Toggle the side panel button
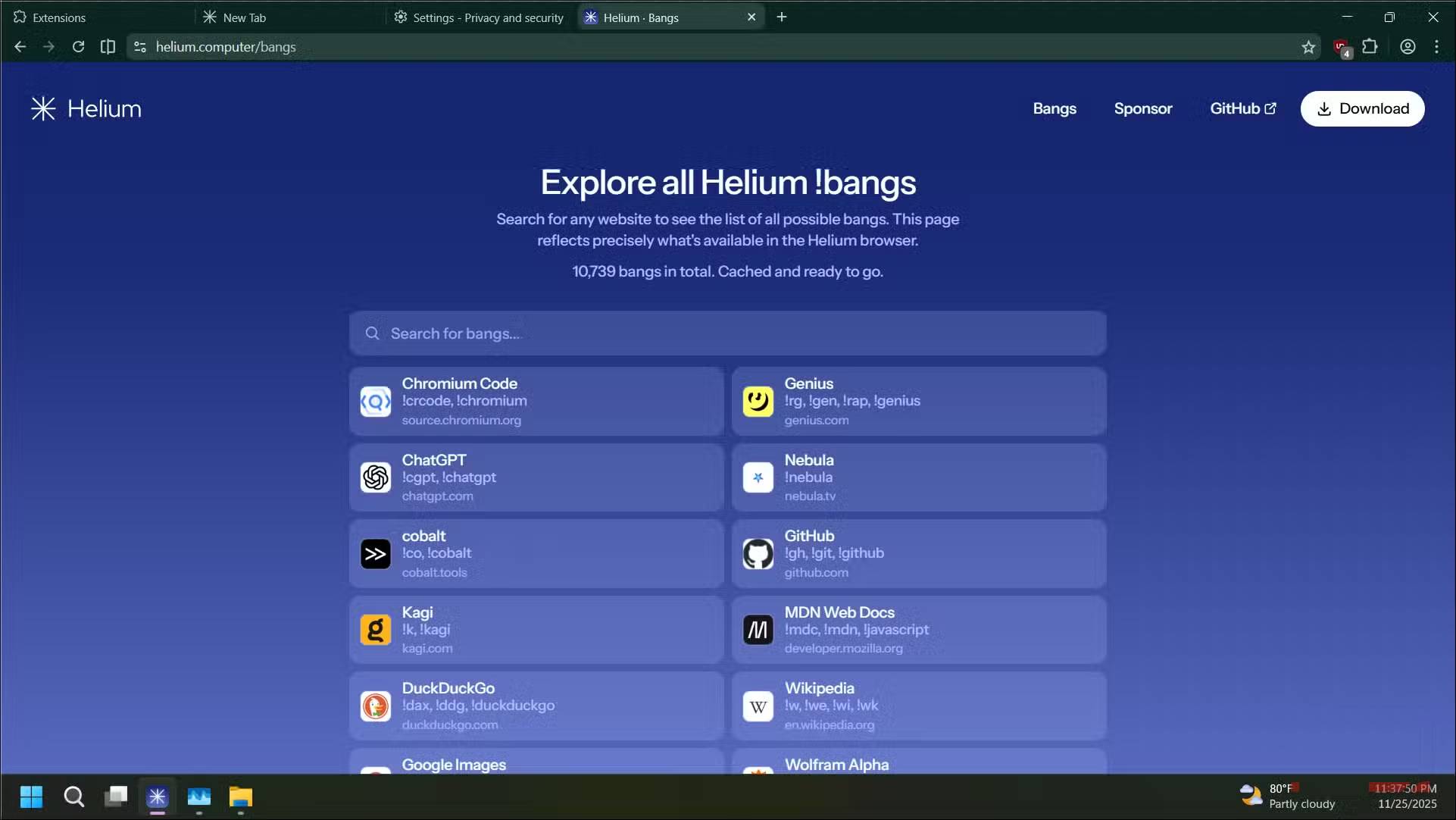 tap(108, 47)
